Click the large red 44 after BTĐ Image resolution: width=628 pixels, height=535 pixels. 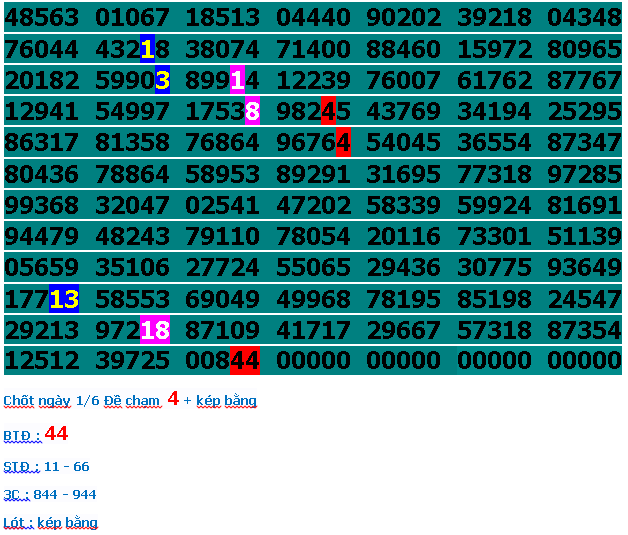56,434
